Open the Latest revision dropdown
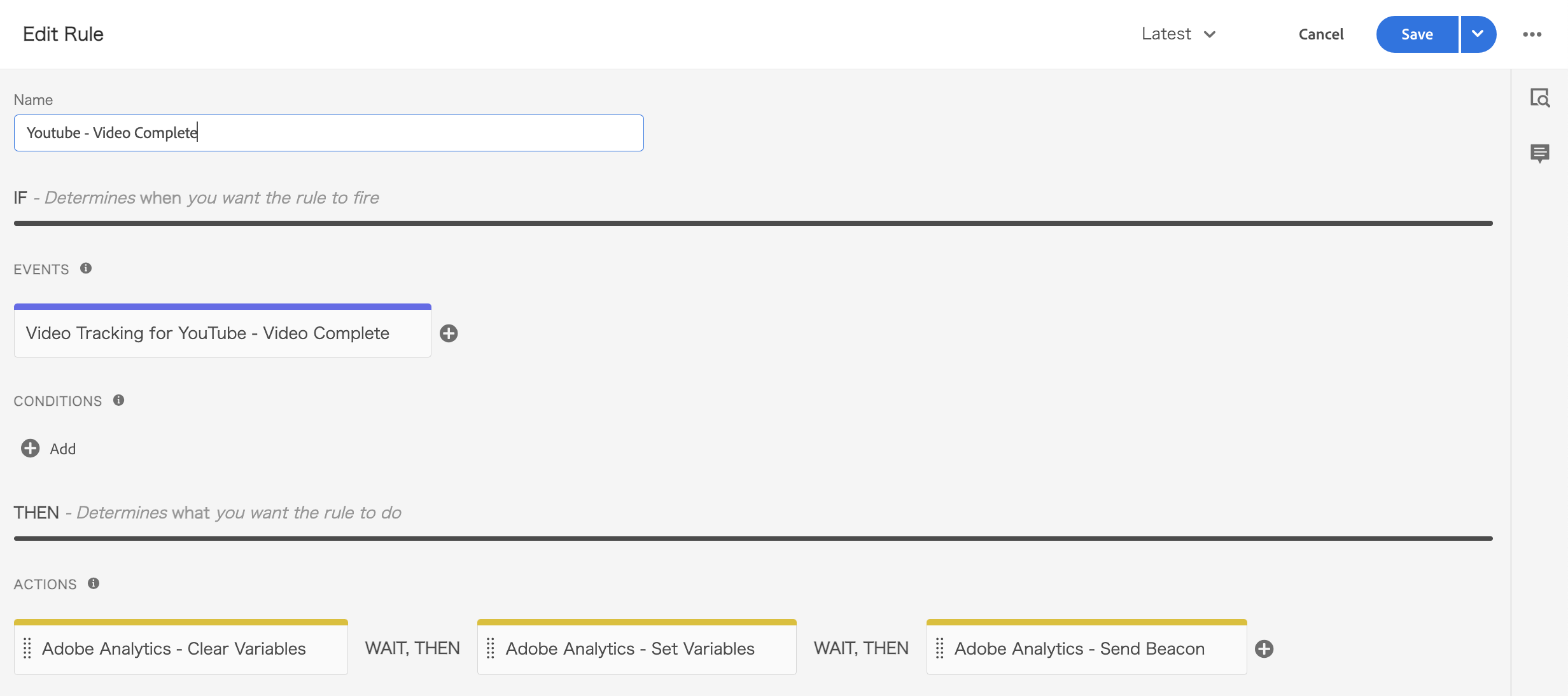Viewport: 1568px width, 696px height. click(1178, 34)
